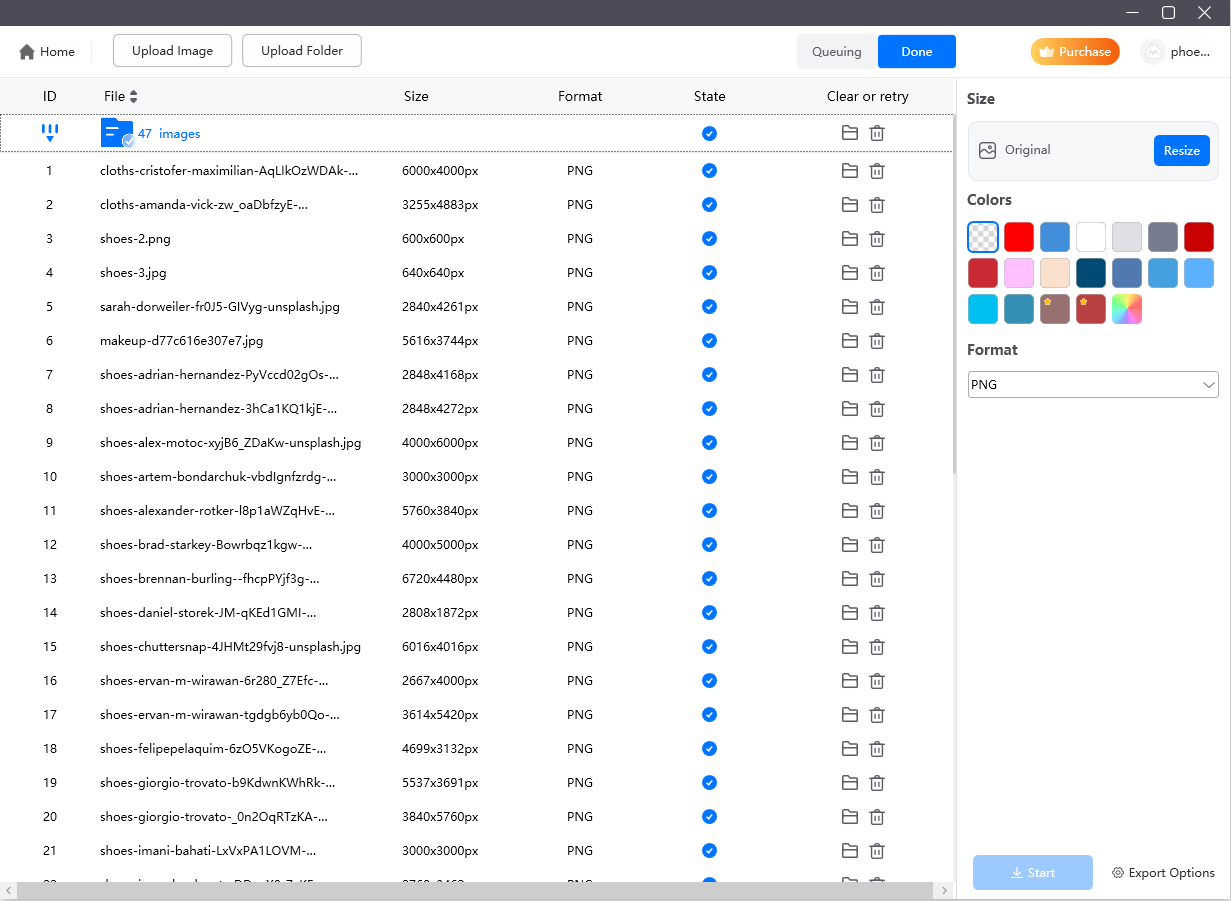Screen dimensions: 1231x901
Task: Click the state checkmark of 47 images row
Action: [x=709, y=133]
